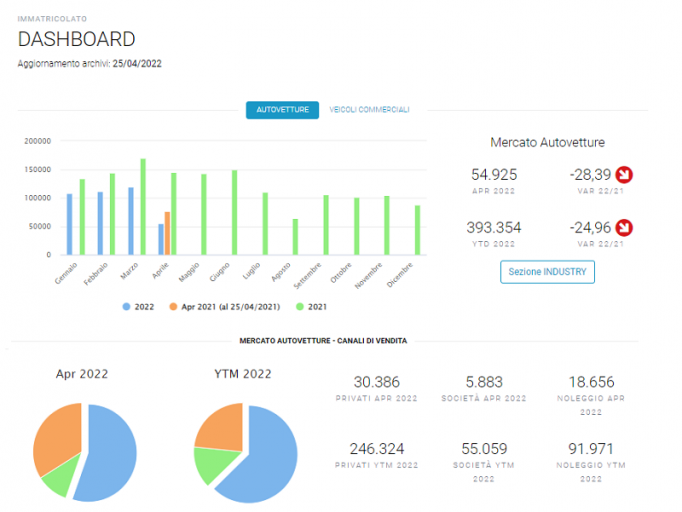Toggle the blue 2022 legend marker
Screen dimensions: 682x512
pyautogui.click(x=127, y=307)
